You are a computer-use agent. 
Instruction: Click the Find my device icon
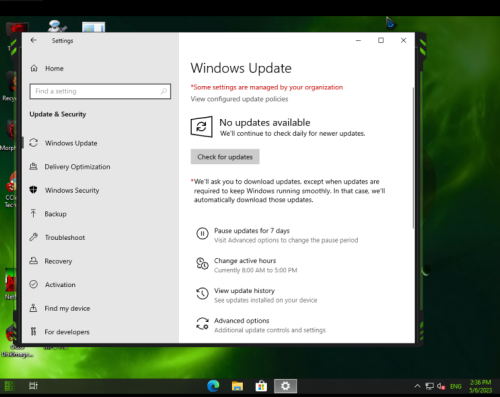33,308
